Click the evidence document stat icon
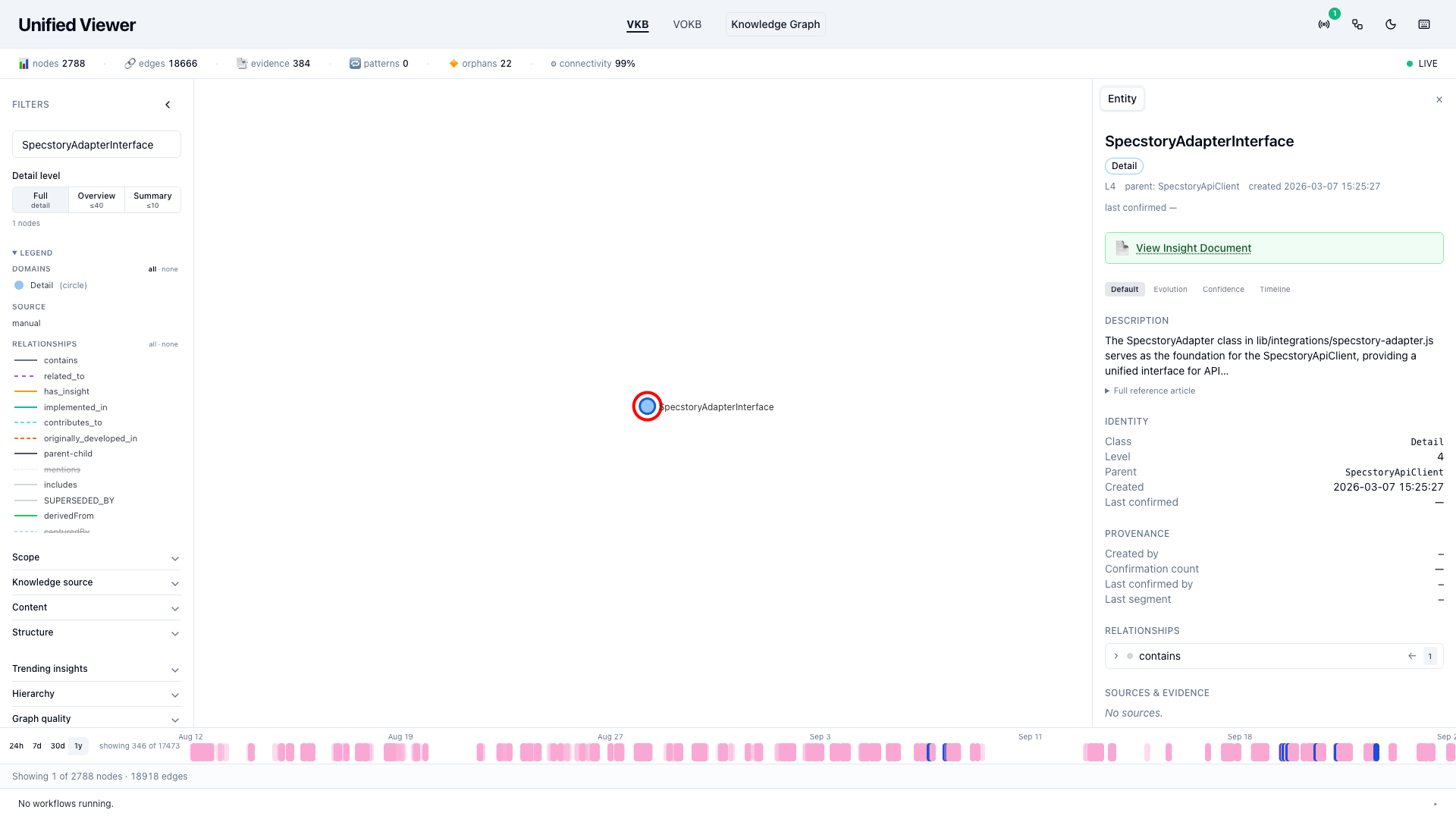Screen dimensions: 1456x819 (242, 64)
